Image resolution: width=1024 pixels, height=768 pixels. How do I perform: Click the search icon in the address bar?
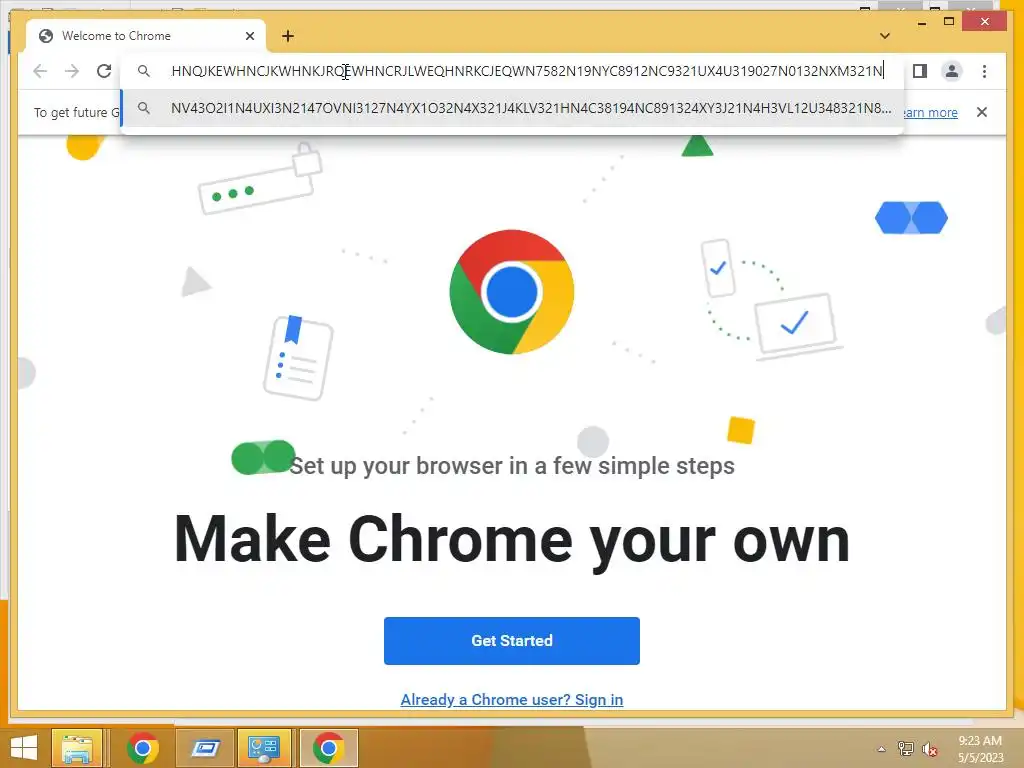[144, 71]
